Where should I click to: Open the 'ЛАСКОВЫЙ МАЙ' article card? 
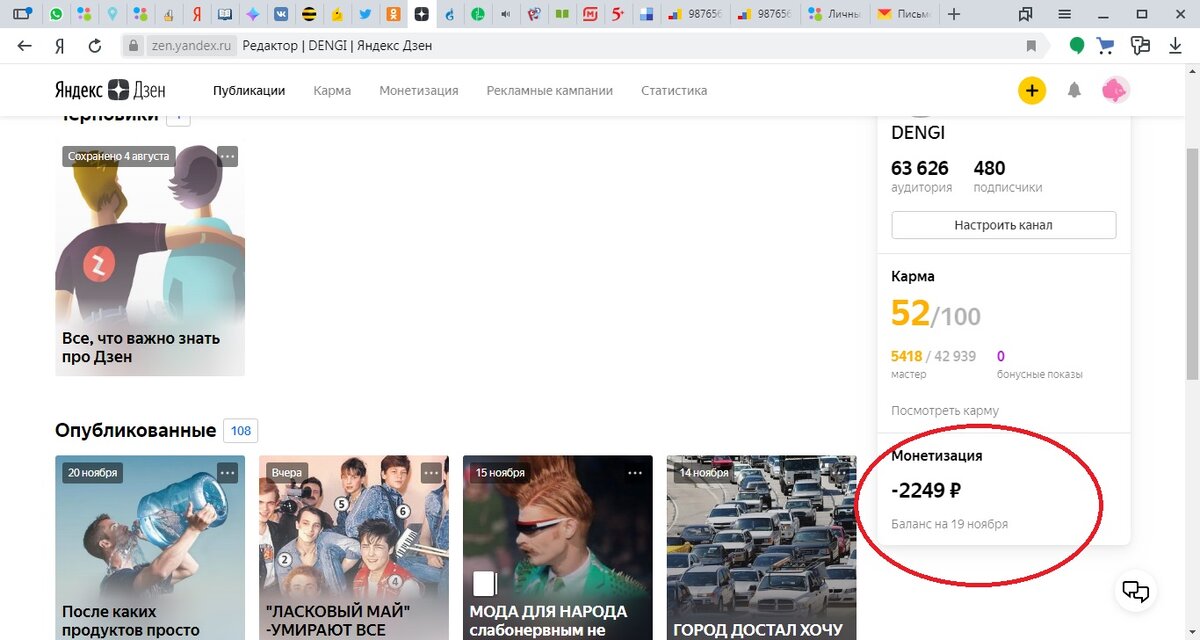[x=354, y=548]
